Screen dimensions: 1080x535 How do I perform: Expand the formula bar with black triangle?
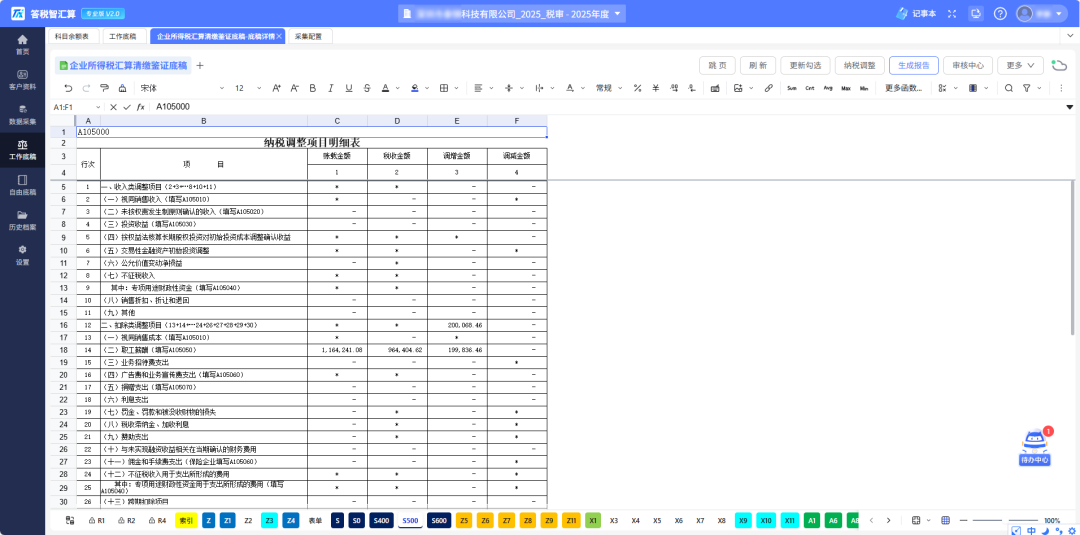[1070, 107]
